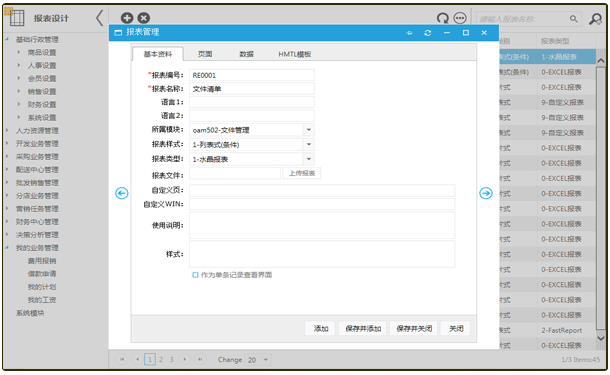Expand the 商品设置 tree node
The width and height of the screenshot is (610, 375).
(19, 52)
